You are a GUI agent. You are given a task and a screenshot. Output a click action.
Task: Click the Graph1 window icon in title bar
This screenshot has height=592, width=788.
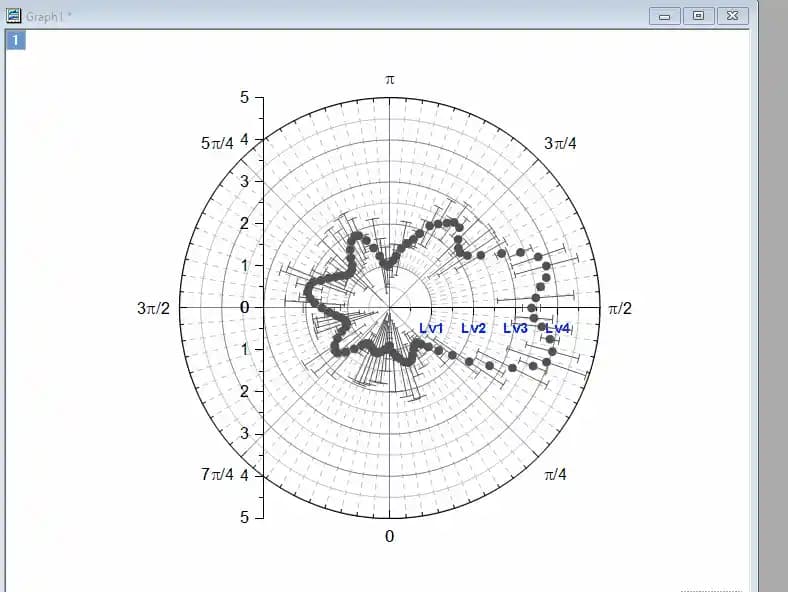pyautogui.click(x=14, y=16)
